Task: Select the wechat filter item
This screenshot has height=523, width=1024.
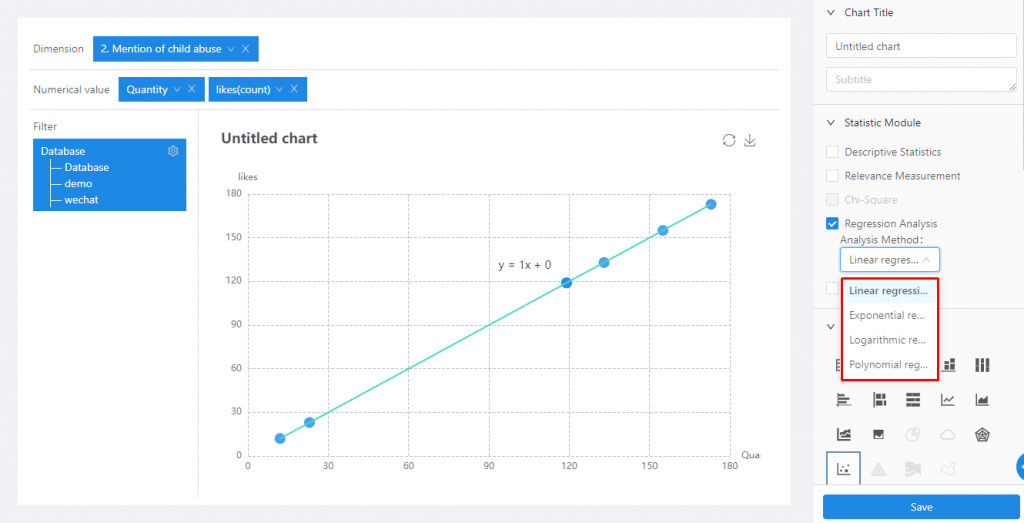Action: click(x=81, y=200)
